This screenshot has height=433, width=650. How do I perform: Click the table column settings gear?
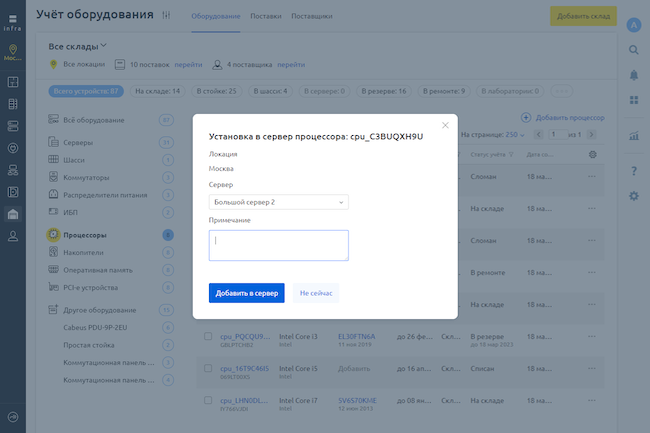(x=593, y=154)
